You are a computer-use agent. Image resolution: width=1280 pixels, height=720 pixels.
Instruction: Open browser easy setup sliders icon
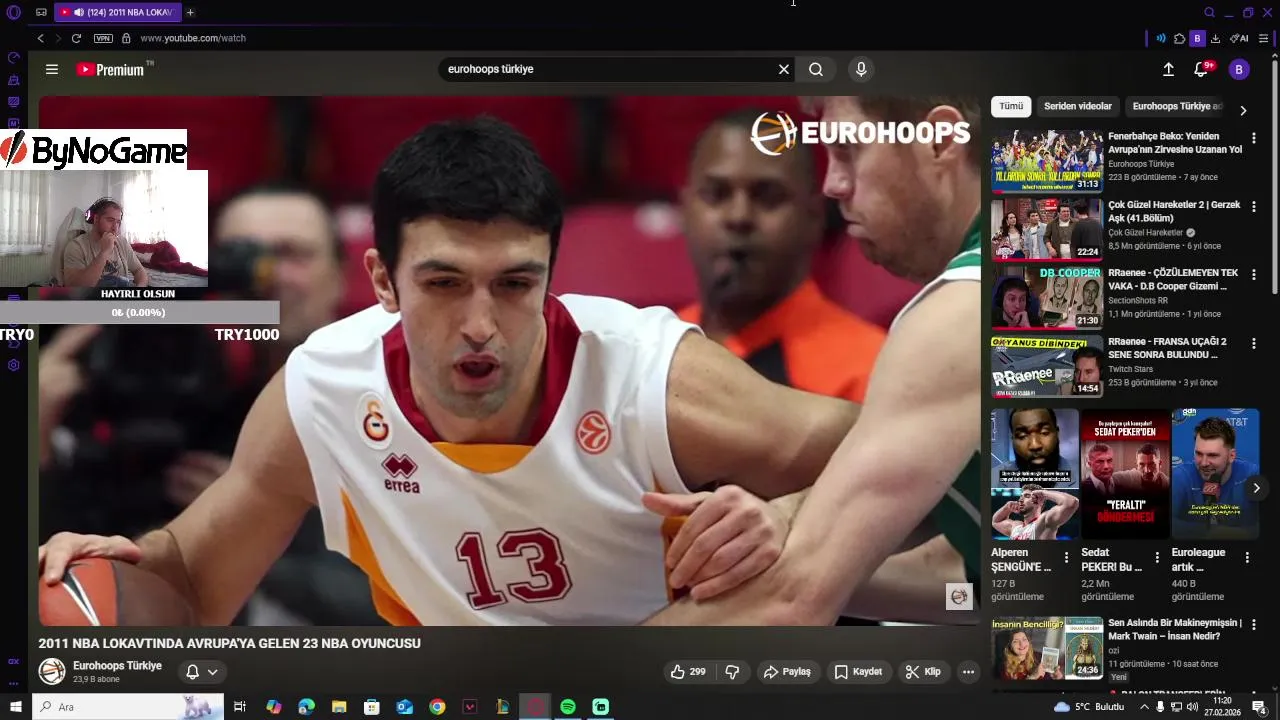[x=1263, y=38]
